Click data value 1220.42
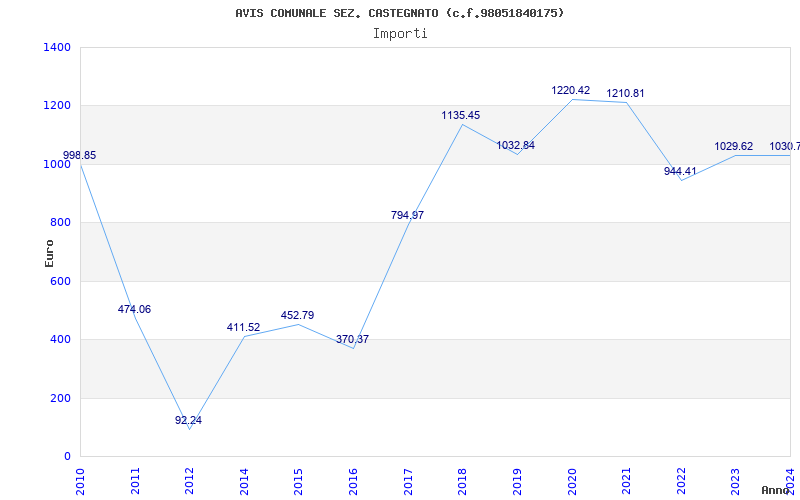The height and width of the screenshot is (500, 800). point(570,90)
